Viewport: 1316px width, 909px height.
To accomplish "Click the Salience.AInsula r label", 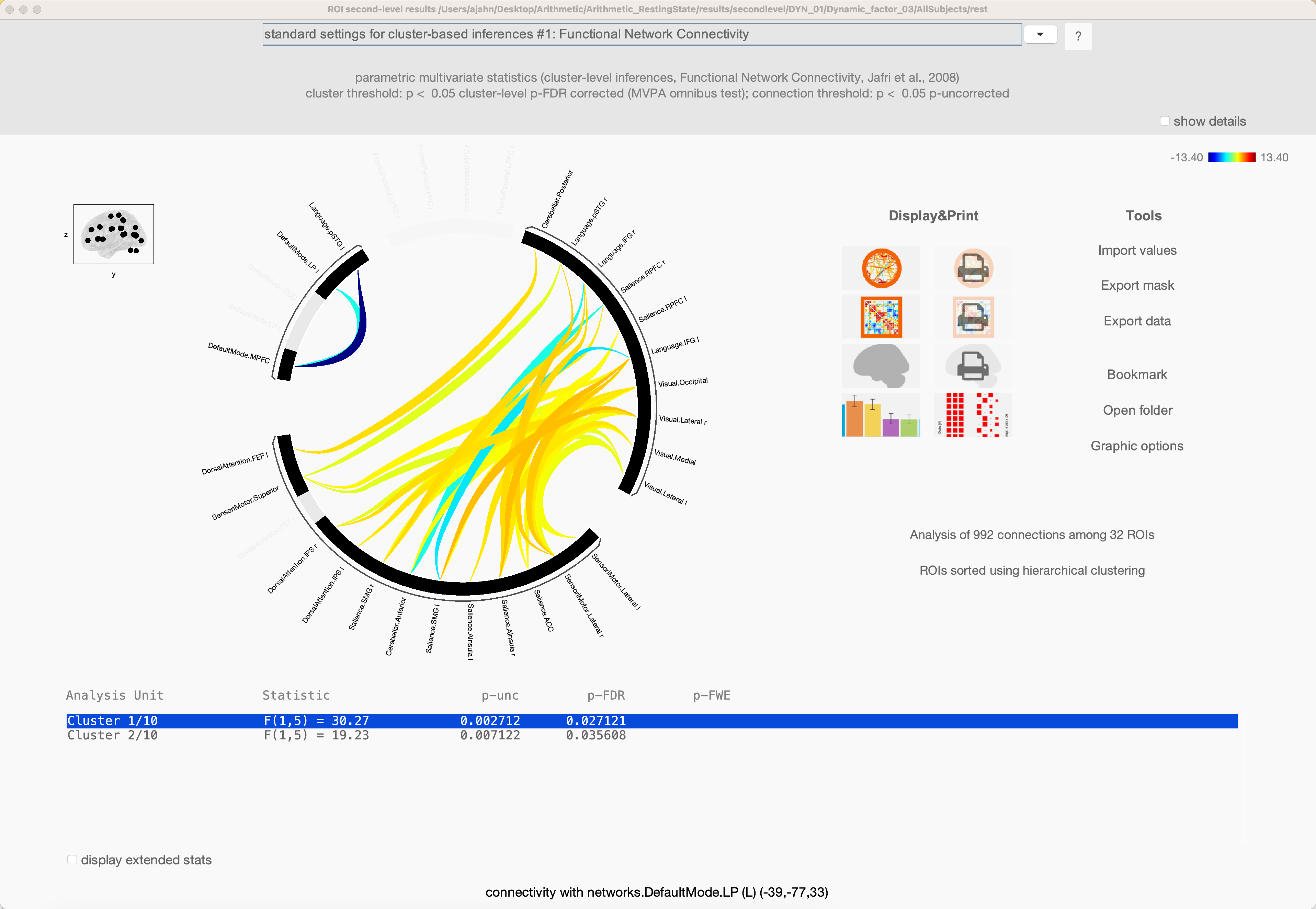I will point(508,628).
